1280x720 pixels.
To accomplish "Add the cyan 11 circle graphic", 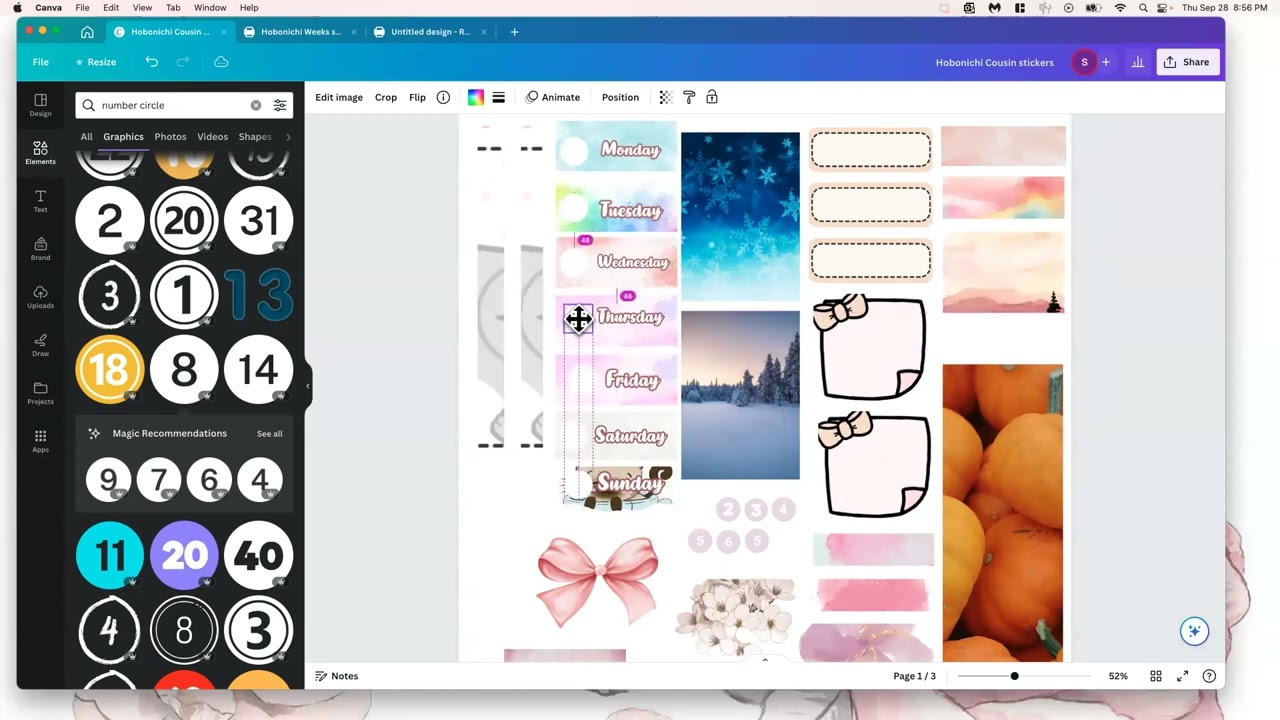I will [x=110, y=555].
